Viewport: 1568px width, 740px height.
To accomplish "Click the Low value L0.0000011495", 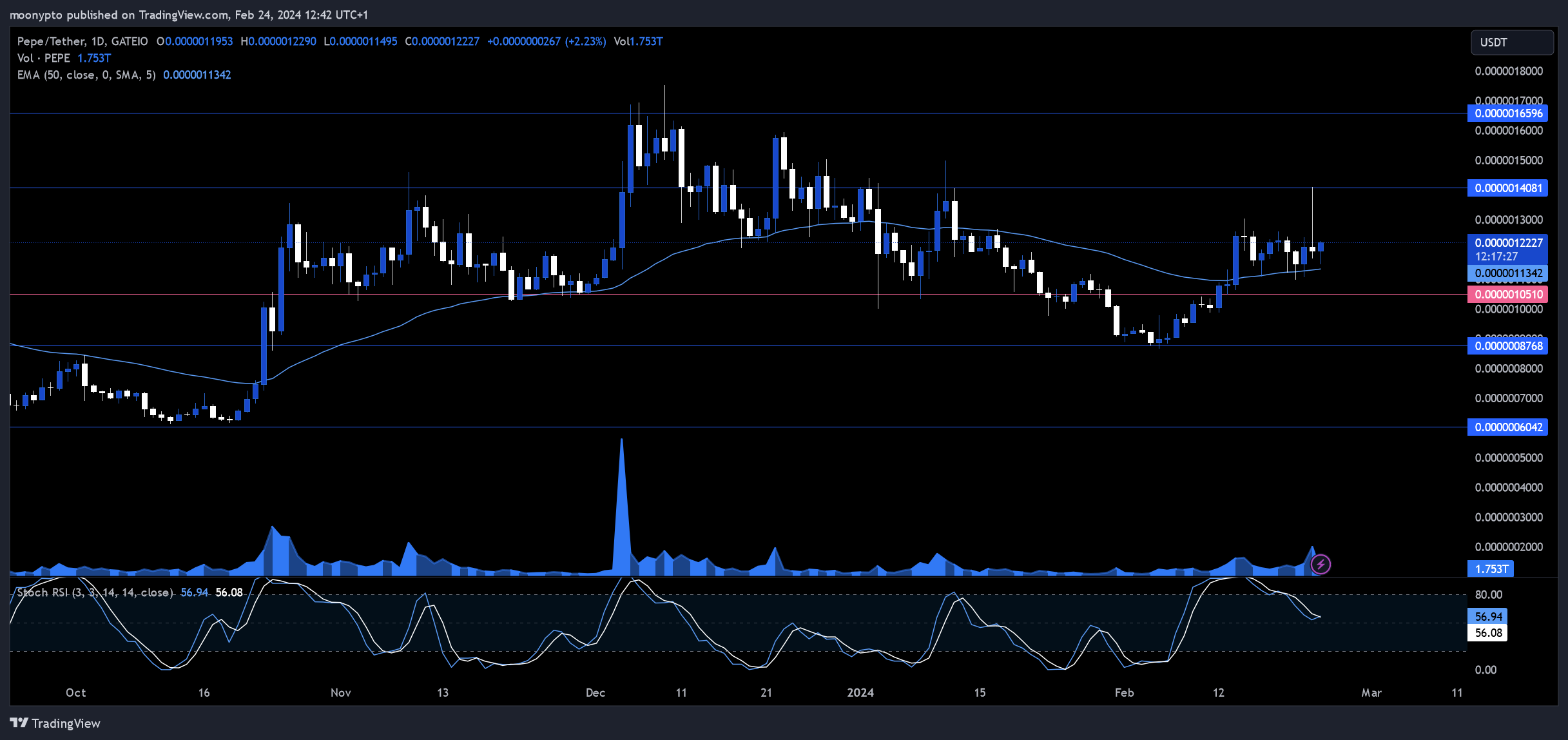I will [360, 41].
